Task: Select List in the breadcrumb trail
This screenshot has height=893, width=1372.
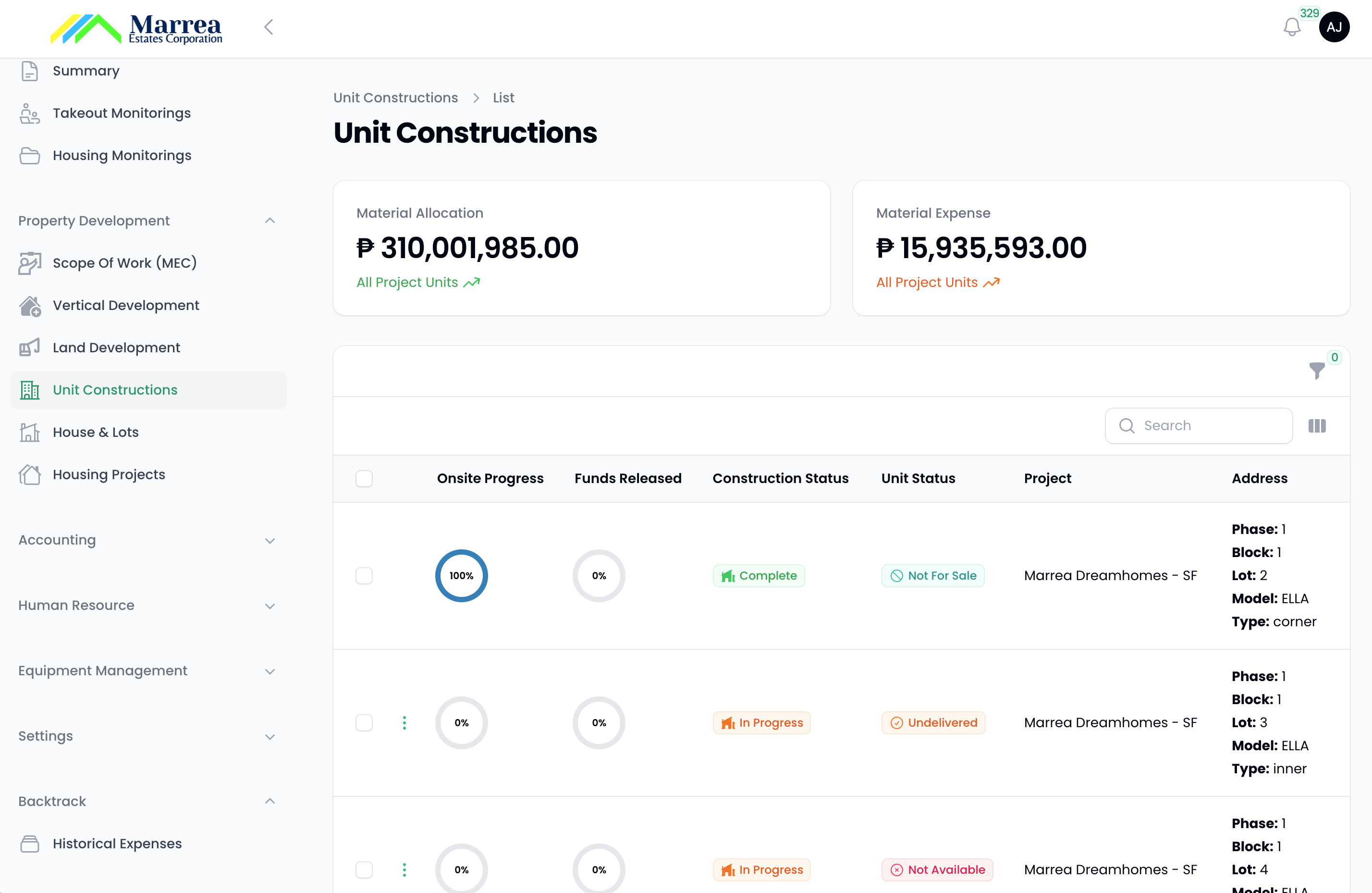Action: coord(502,98)
